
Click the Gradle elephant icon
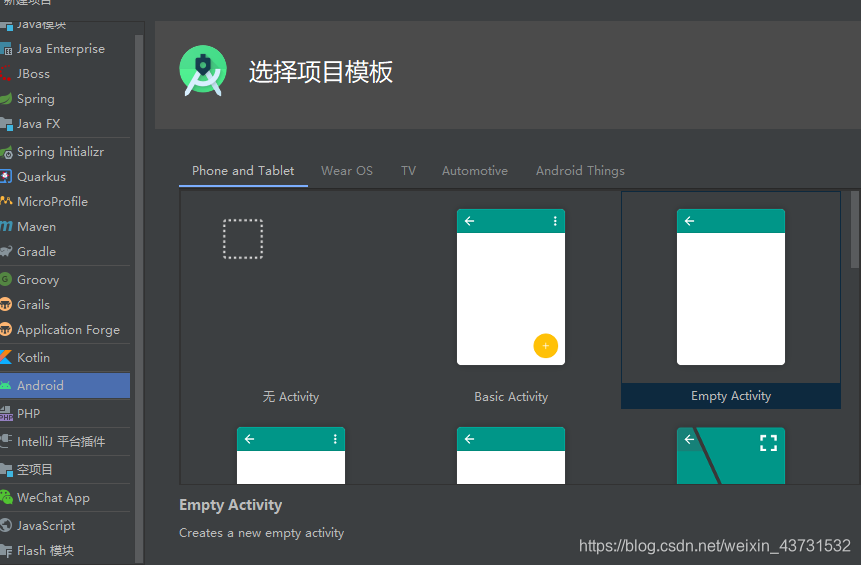(x=5, y=251)
